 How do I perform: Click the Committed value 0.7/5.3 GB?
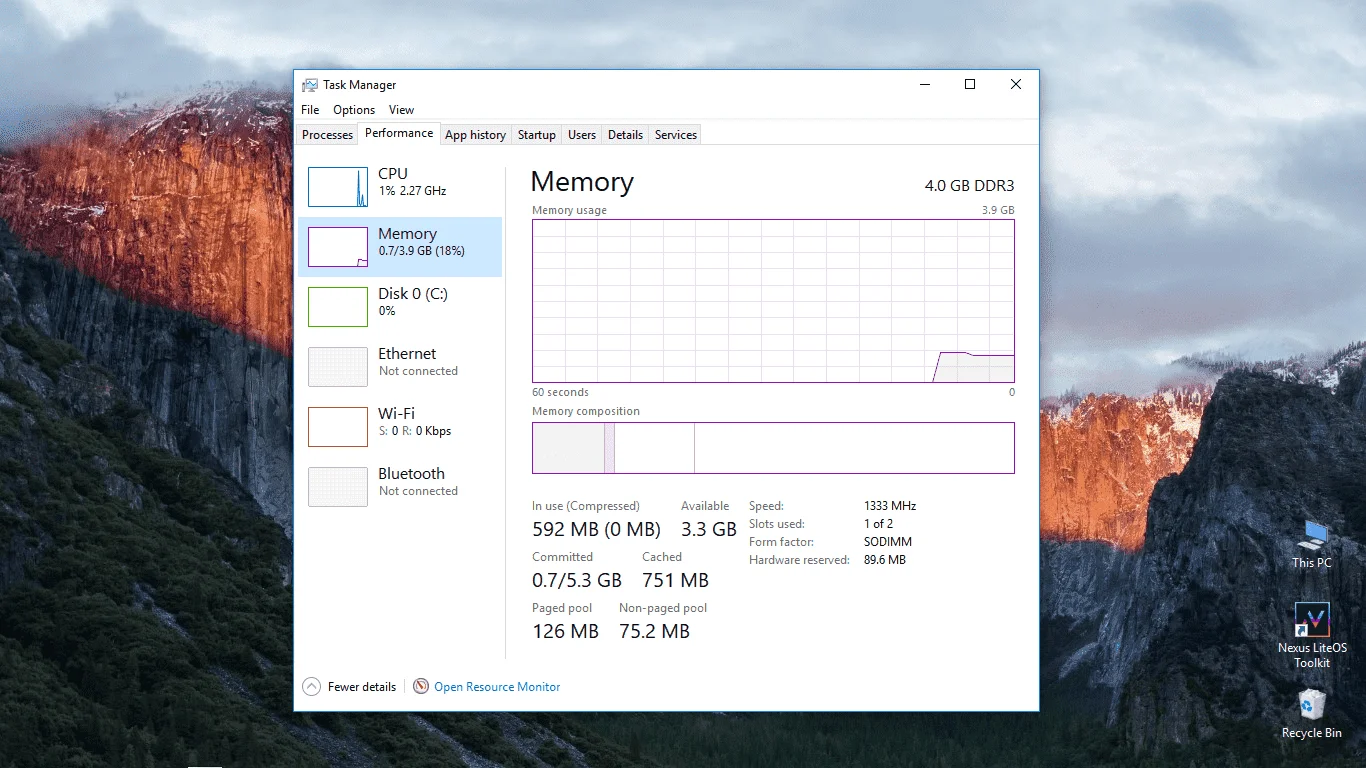(577, 580)
